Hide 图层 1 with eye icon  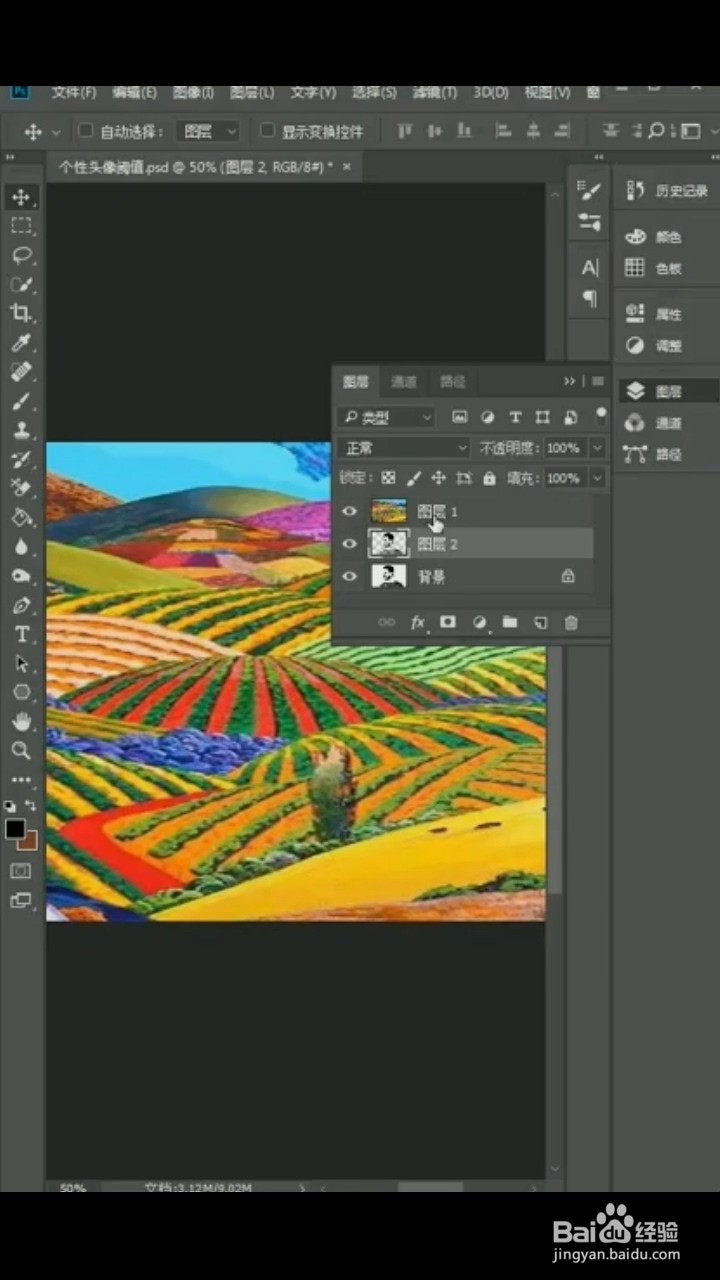click(349, 511)
